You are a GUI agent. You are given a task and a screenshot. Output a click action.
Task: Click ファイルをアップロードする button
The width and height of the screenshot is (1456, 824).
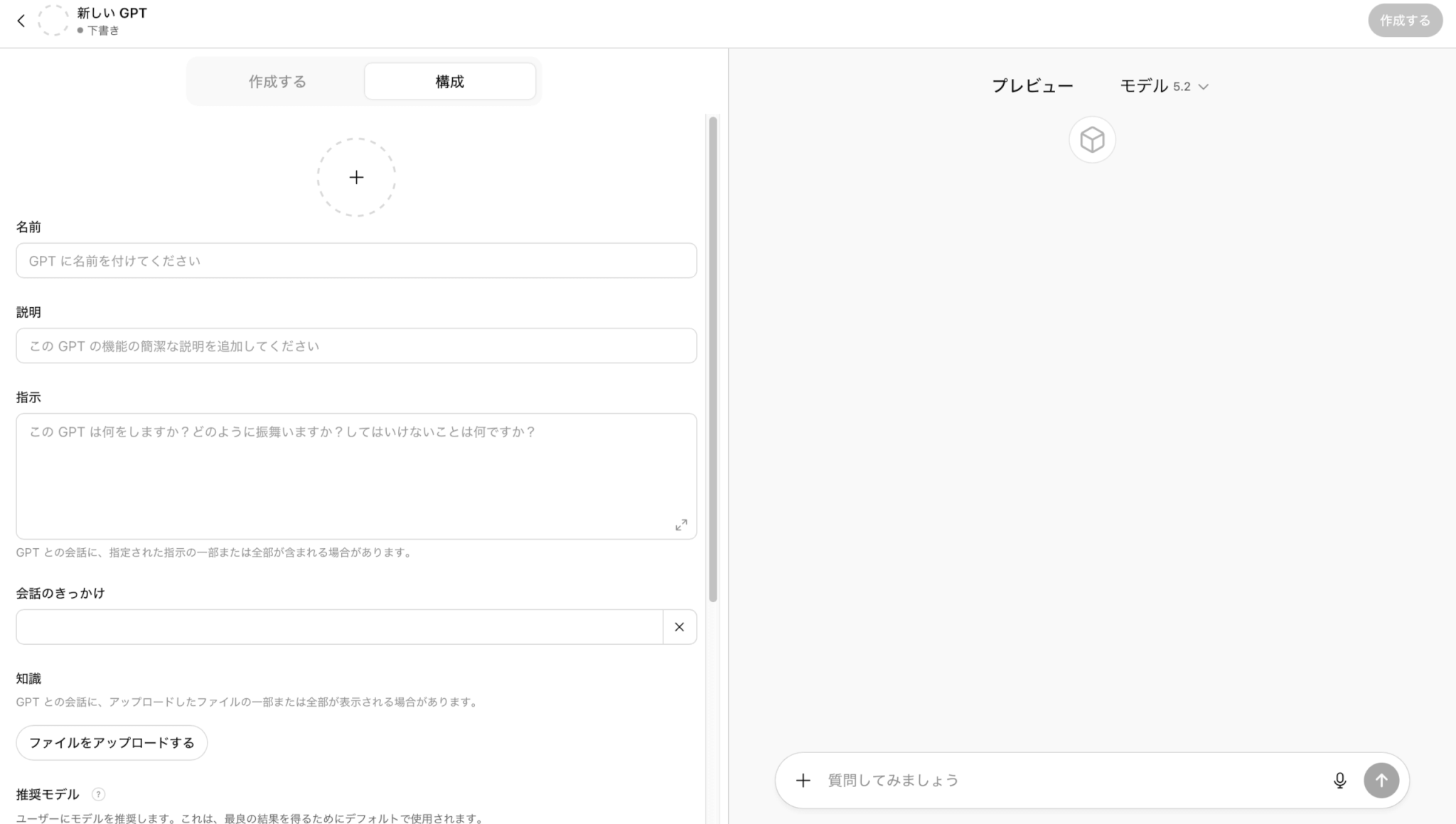pyautogui.click(x=112, y=742)
